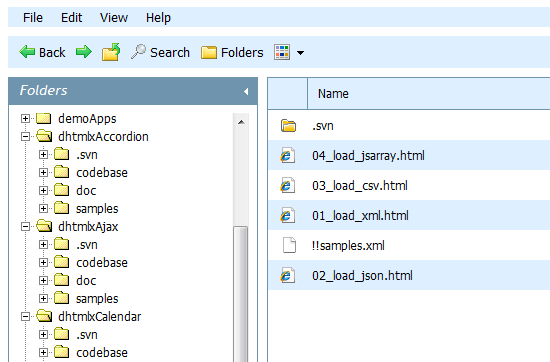Select the 04_load_jsarray.html file name

tap(368, 156)
